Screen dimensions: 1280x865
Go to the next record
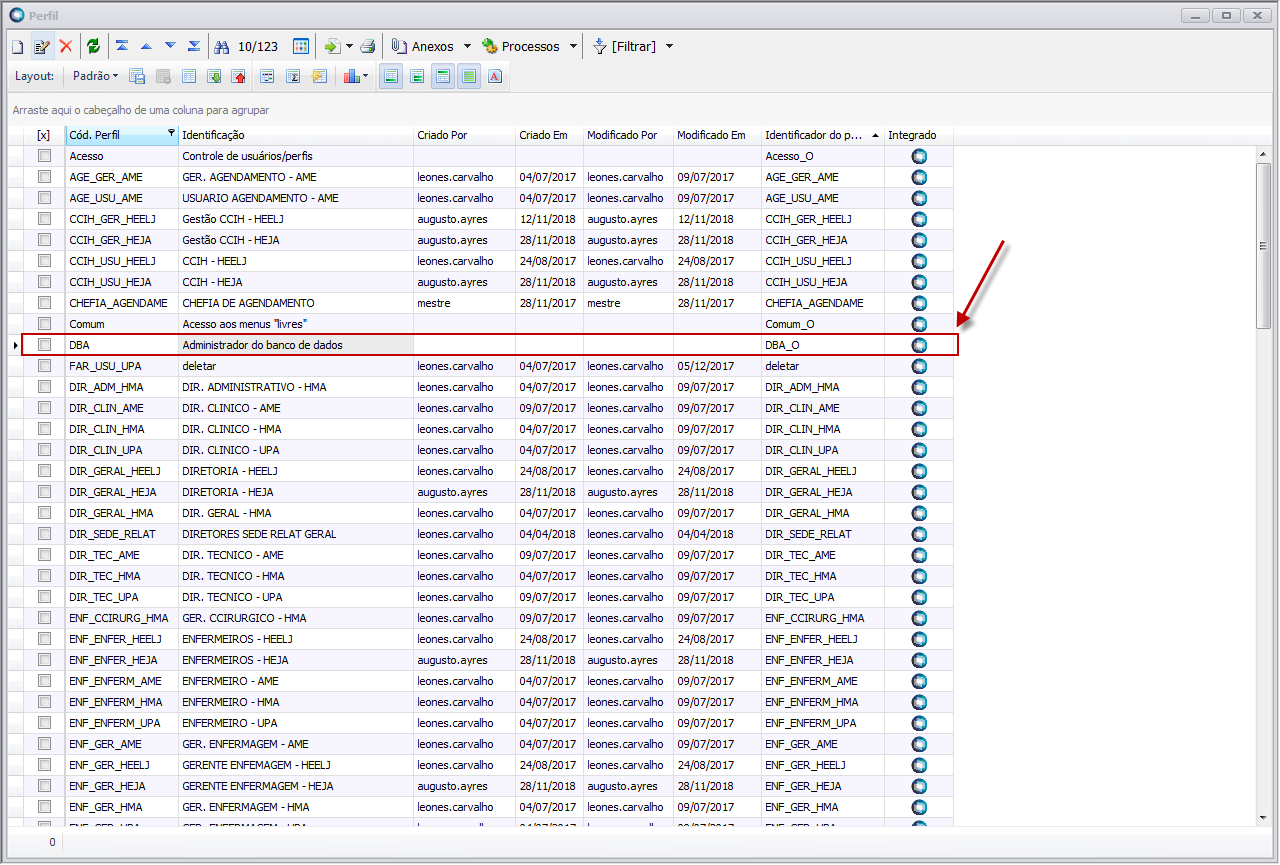click(x=170, y=46)
